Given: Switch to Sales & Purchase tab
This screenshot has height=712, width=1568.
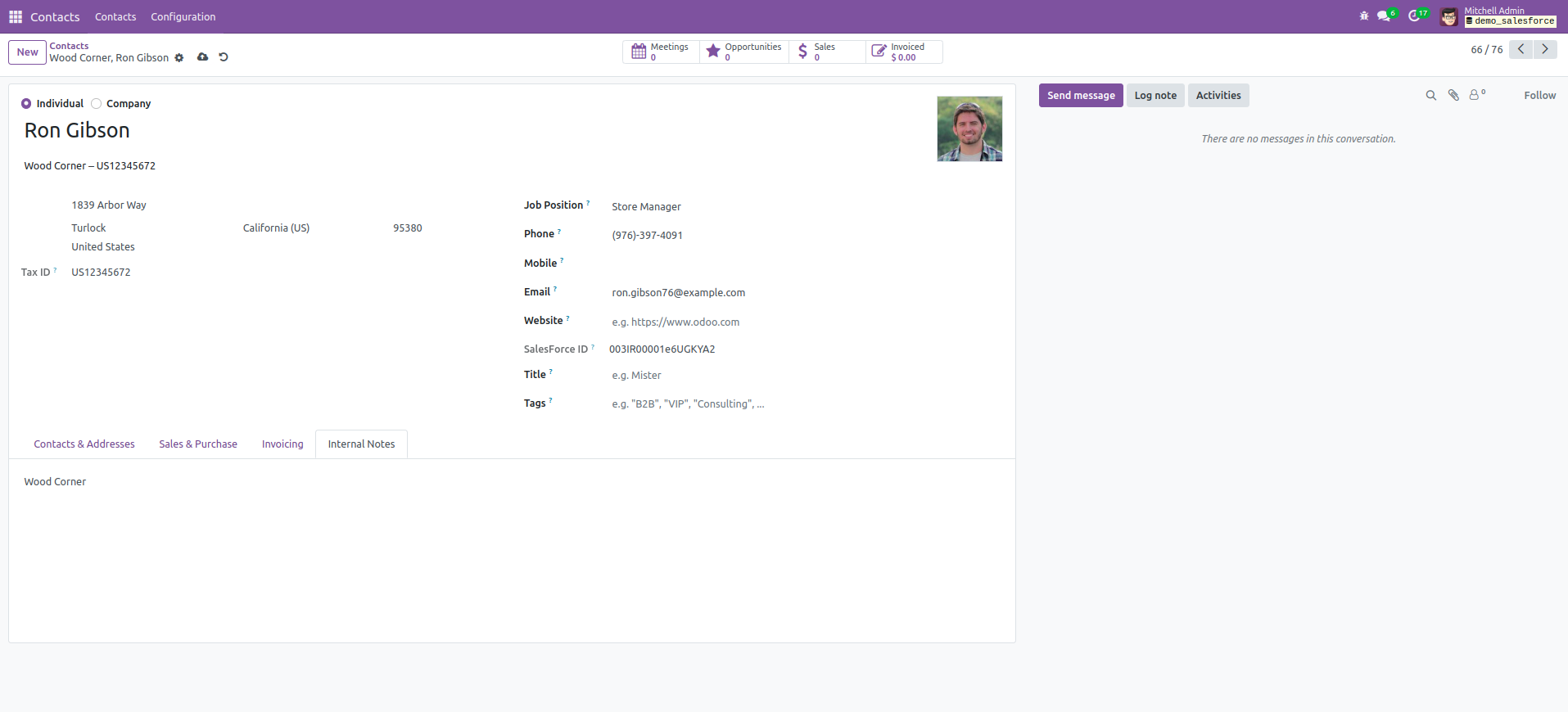Looking at the screenshot, I should pyautogui.click(x=198, y=444).
